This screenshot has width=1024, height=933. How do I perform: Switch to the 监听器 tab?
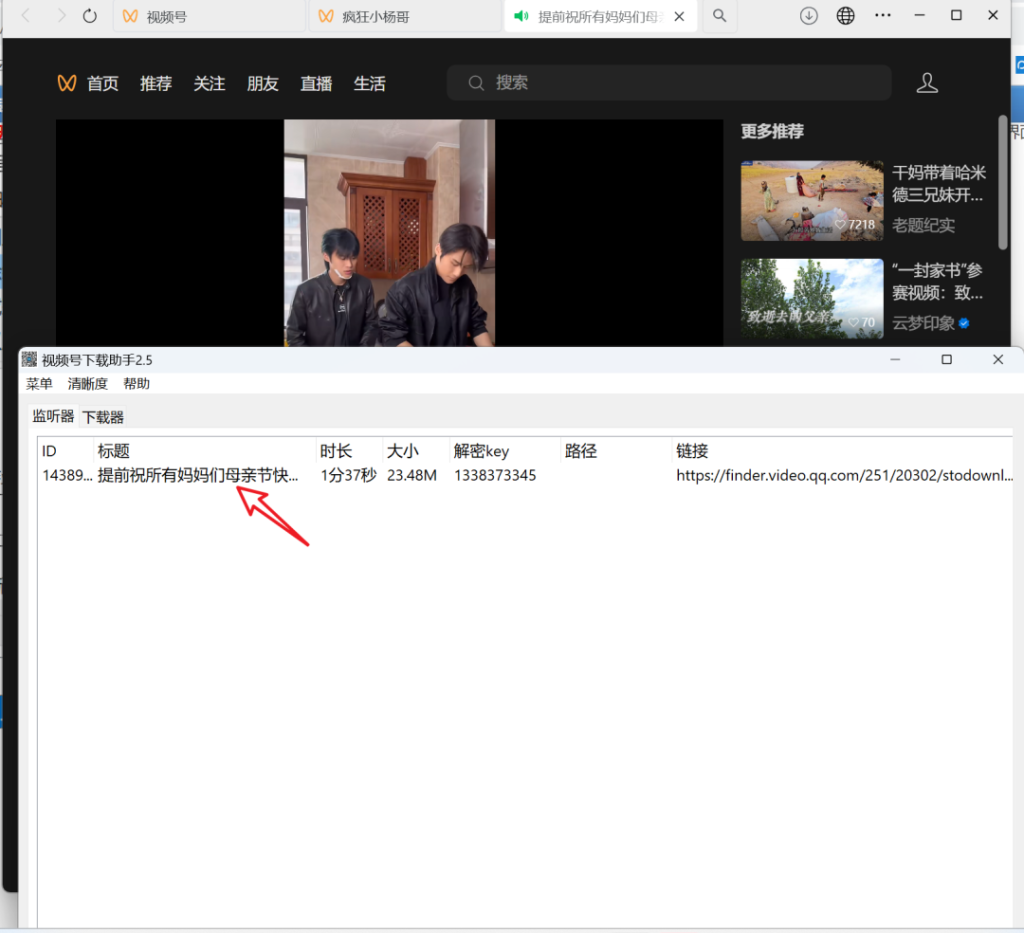(x=52, y=417)
